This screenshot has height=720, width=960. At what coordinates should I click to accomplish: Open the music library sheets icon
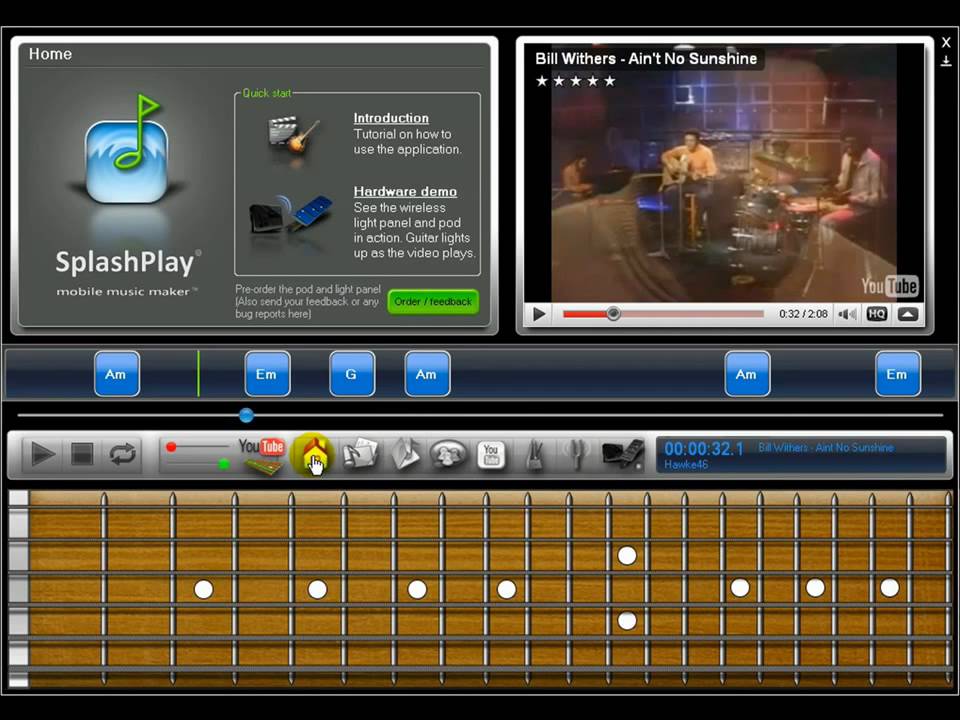(360, 454)
